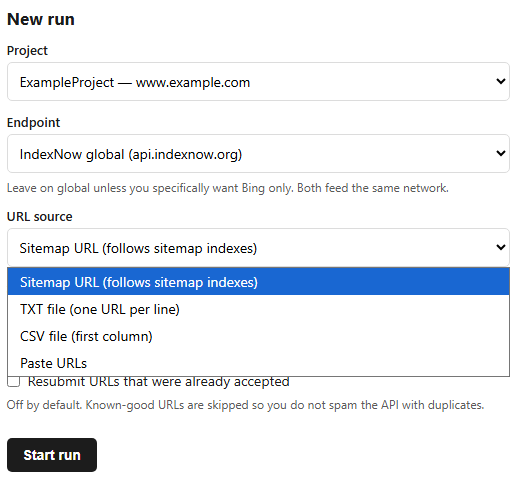519x479 pixels.
Task: Click the Endpoint field label
Action: (33, 123)
